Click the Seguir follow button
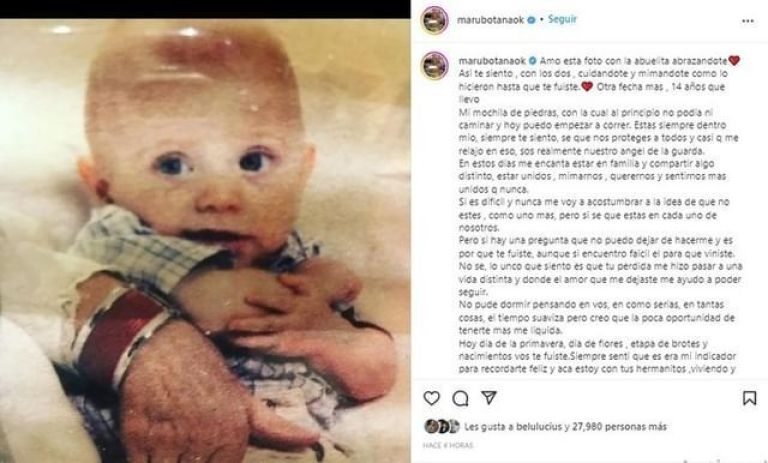This screenshot has width=768, height=463. [562, 20]
